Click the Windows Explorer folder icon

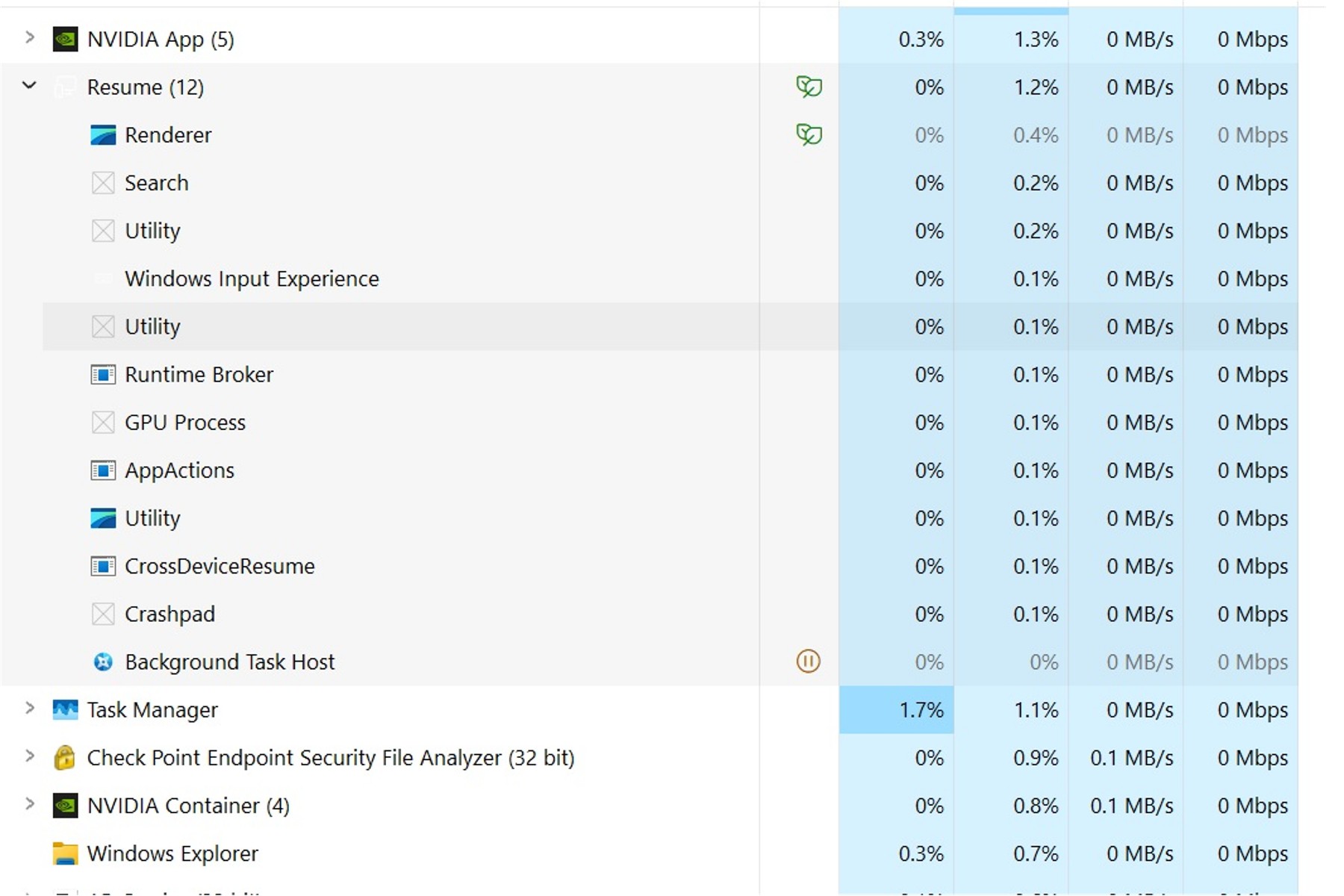tap(66, 853)
